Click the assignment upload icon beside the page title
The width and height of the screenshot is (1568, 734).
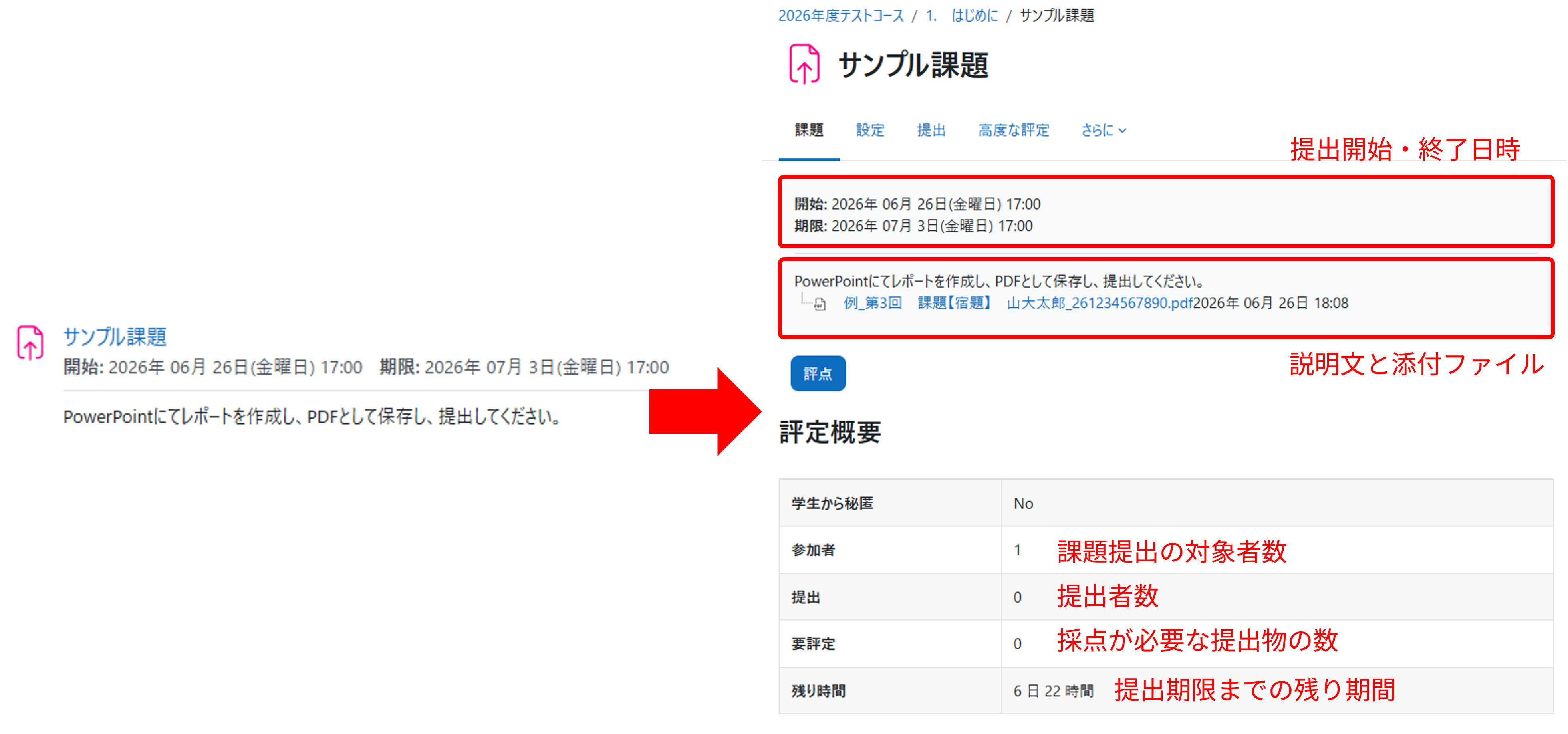(804, 64)
